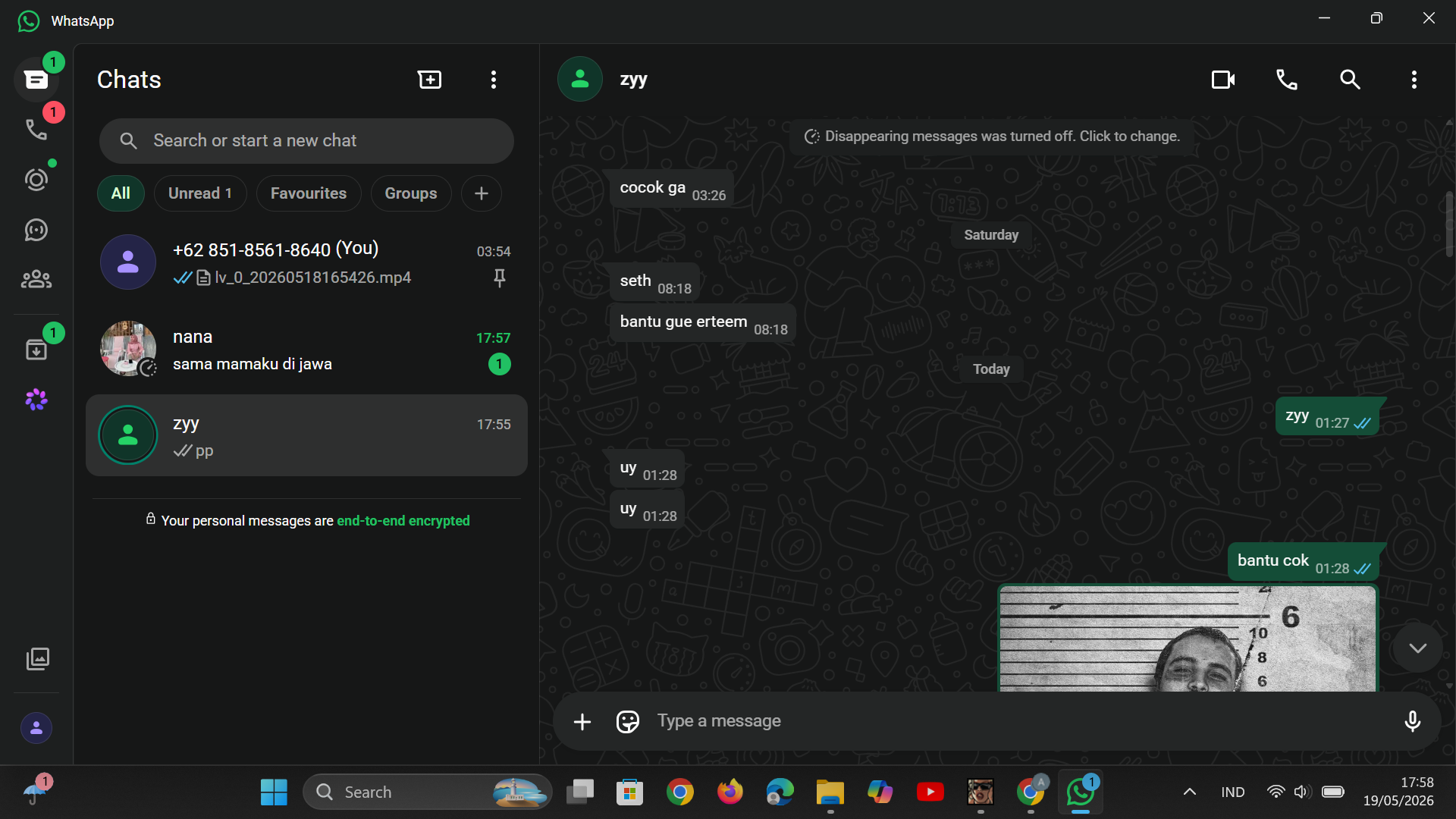
Task: Start a video call with zyy
Action: [1223, 80]
